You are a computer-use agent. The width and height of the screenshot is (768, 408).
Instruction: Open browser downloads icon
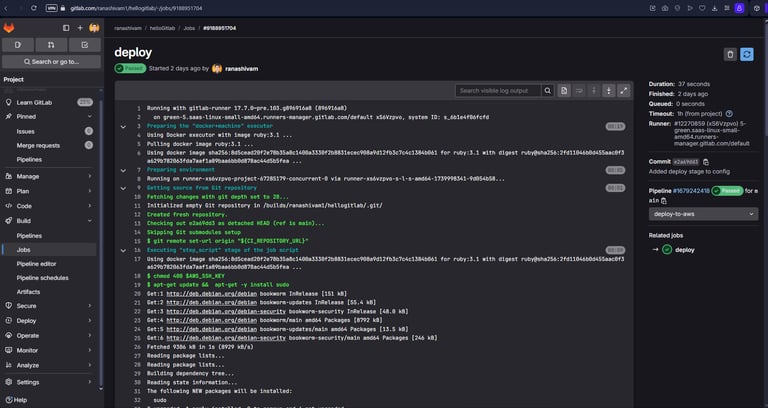715,8
